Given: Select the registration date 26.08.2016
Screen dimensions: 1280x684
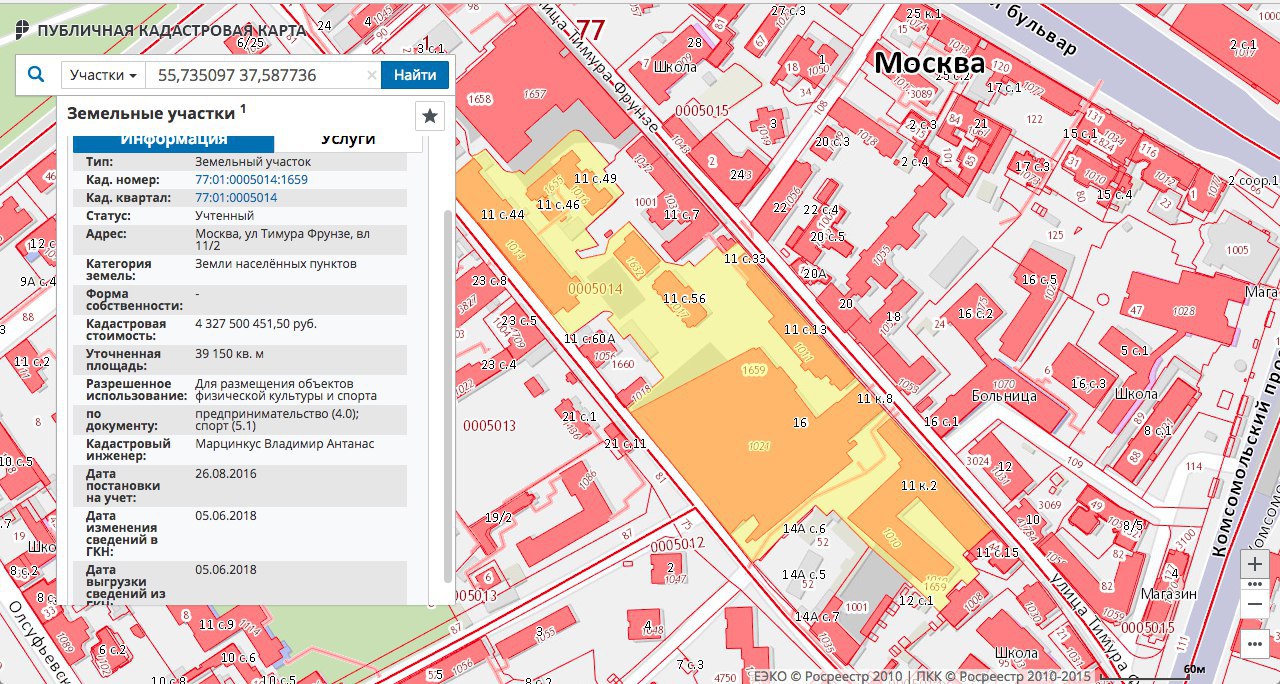Looking at the screenshot, I should [227, 474].
